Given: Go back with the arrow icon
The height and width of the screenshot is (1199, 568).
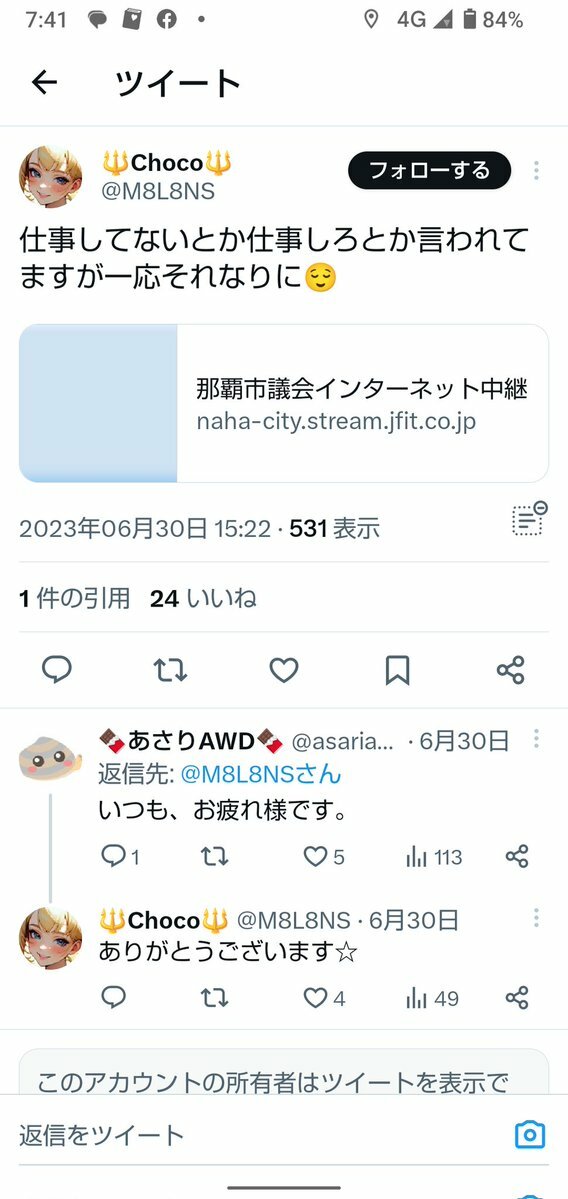Looking at the screenshot, I should [x=44, y=83].
